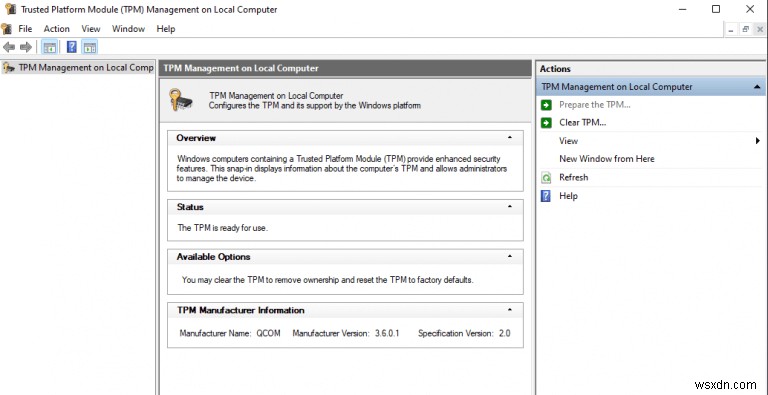Click New Window from Here action
768x395 pixels.
[606, 159]
